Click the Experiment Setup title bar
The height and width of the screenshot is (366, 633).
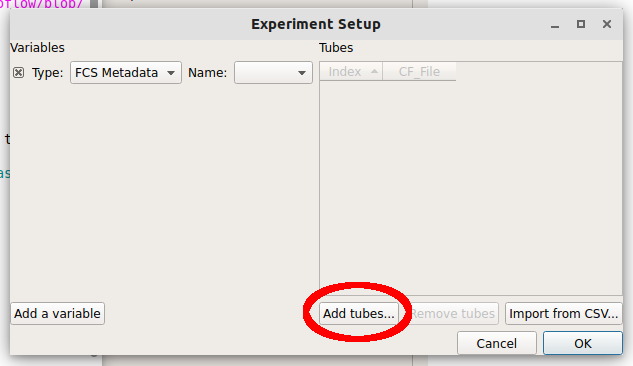pos(316,24)
